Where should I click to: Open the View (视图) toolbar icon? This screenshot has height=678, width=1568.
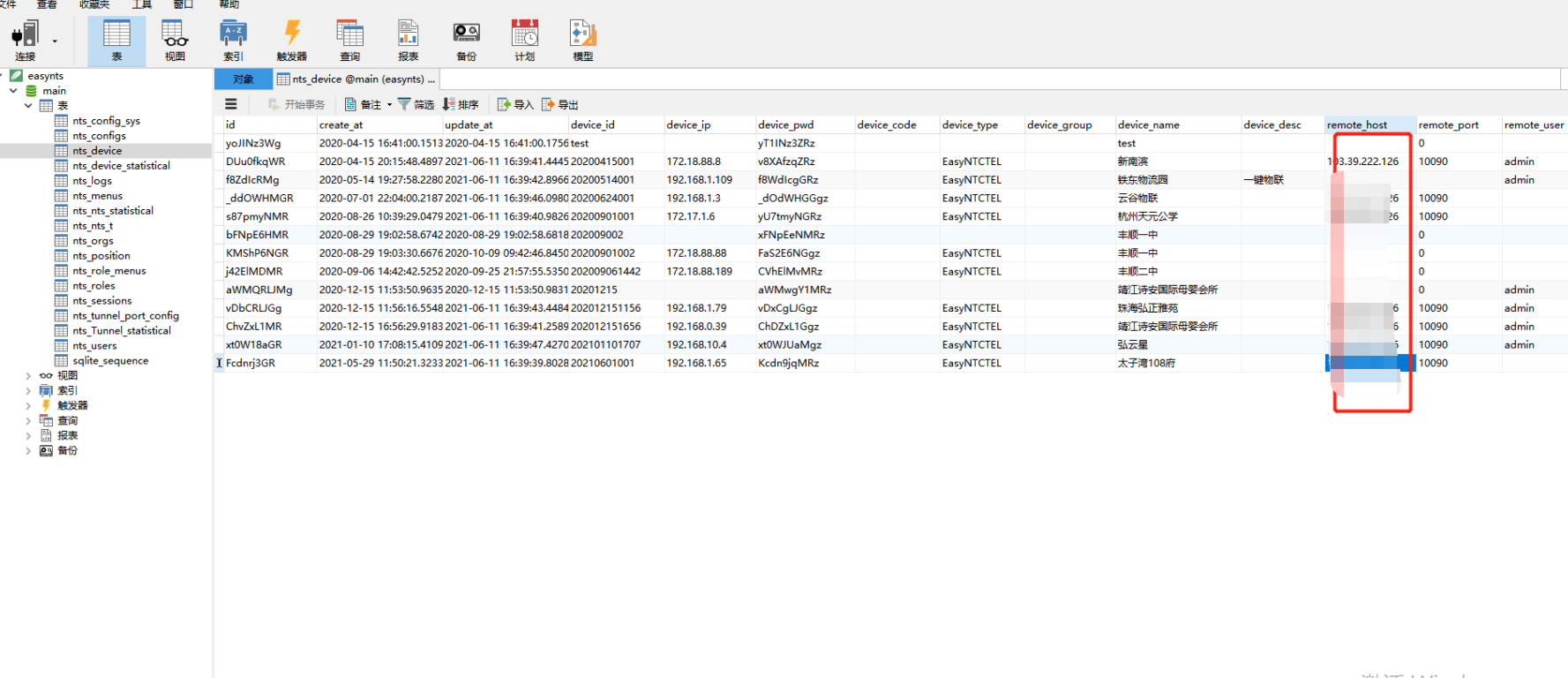click(x=175, y=41)
